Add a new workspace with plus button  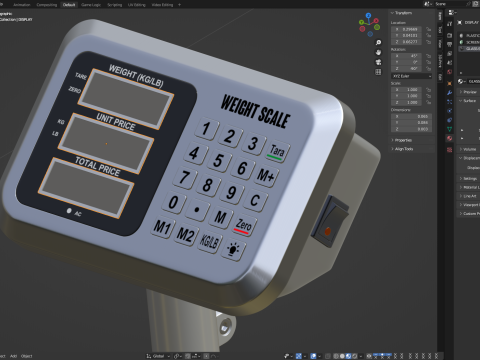[179, 5]
